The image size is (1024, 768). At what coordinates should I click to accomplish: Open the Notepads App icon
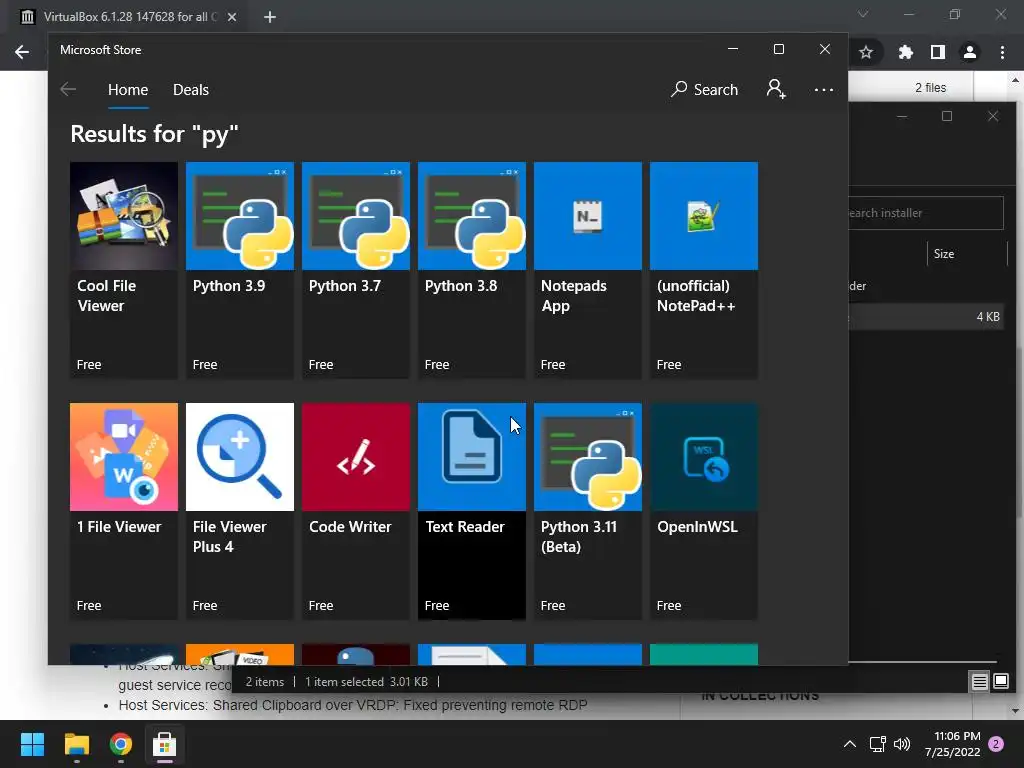[x=588, y=216]
